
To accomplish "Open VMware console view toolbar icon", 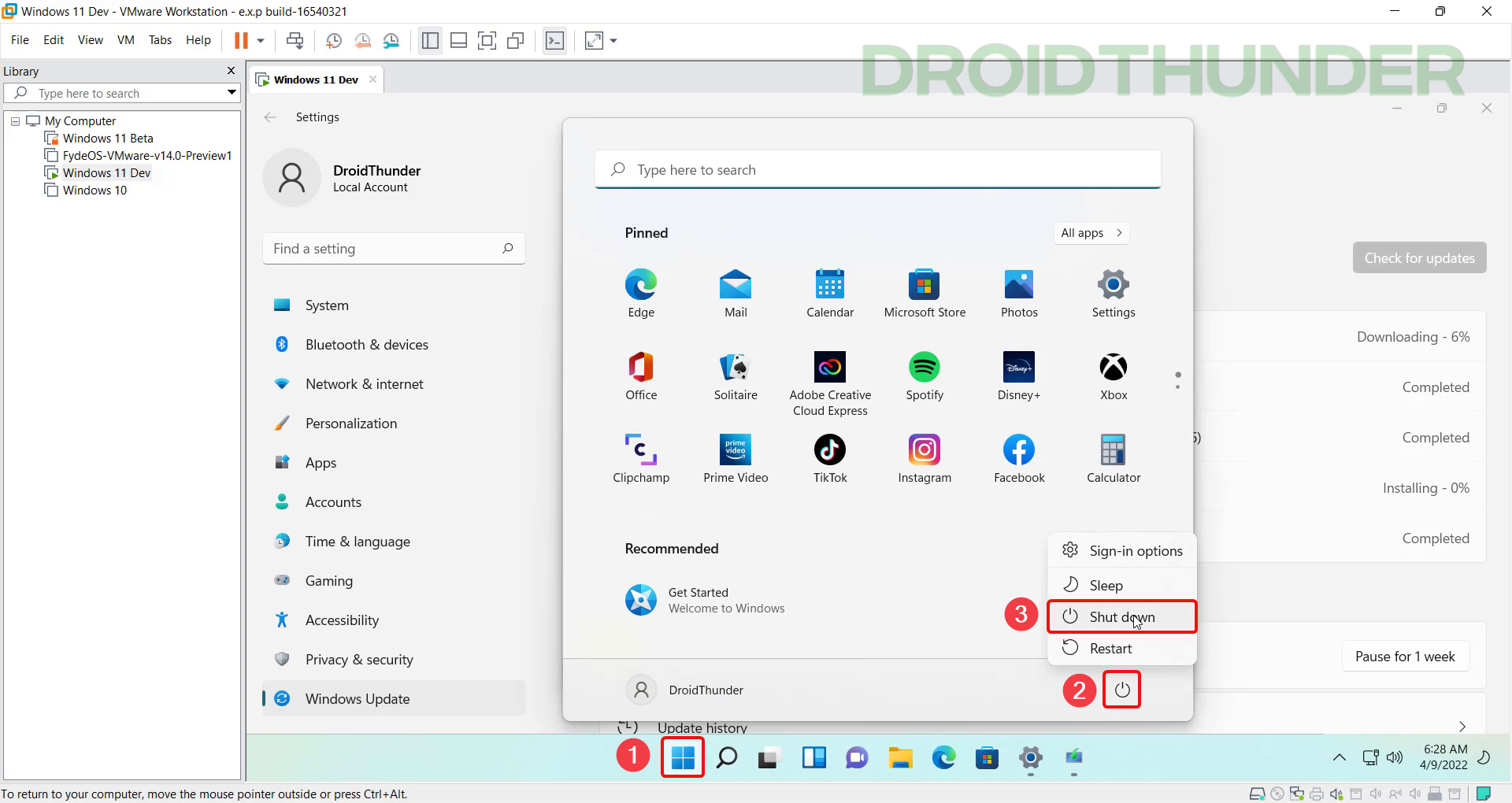I will [x=555, y=40].
